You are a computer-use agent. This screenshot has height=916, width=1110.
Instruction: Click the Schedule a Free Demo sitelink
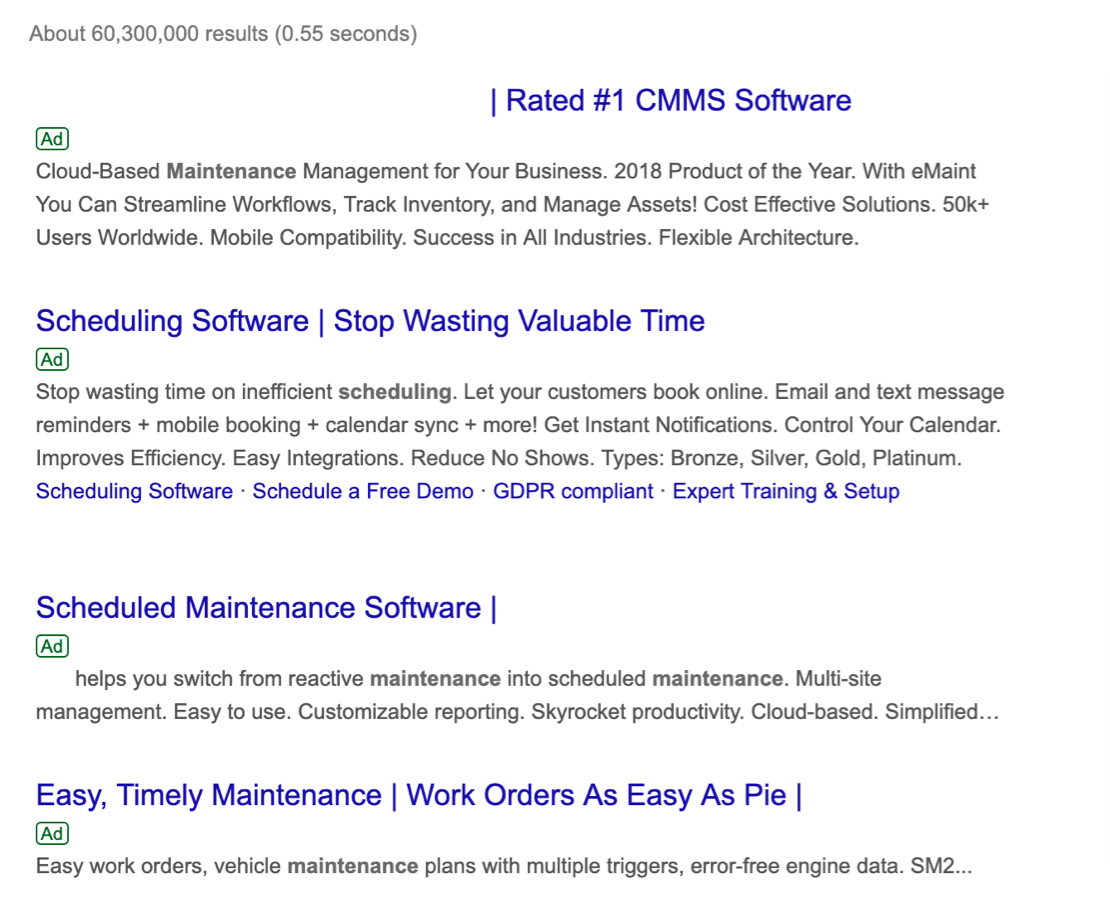[x=363, y=491]
